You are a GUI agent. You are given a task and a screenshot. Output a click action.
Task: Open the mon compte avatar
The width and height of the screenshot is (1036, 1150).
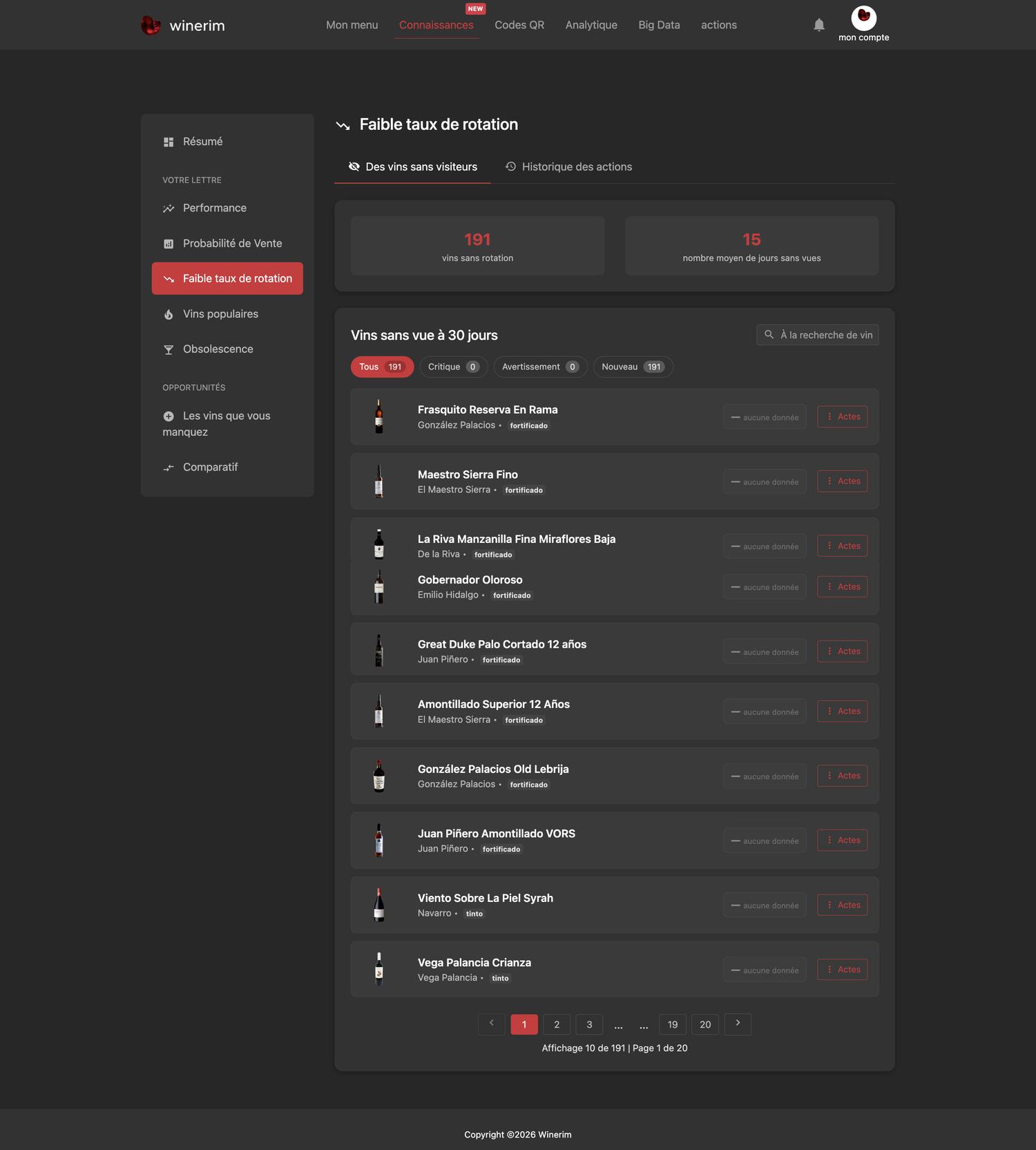863,18
